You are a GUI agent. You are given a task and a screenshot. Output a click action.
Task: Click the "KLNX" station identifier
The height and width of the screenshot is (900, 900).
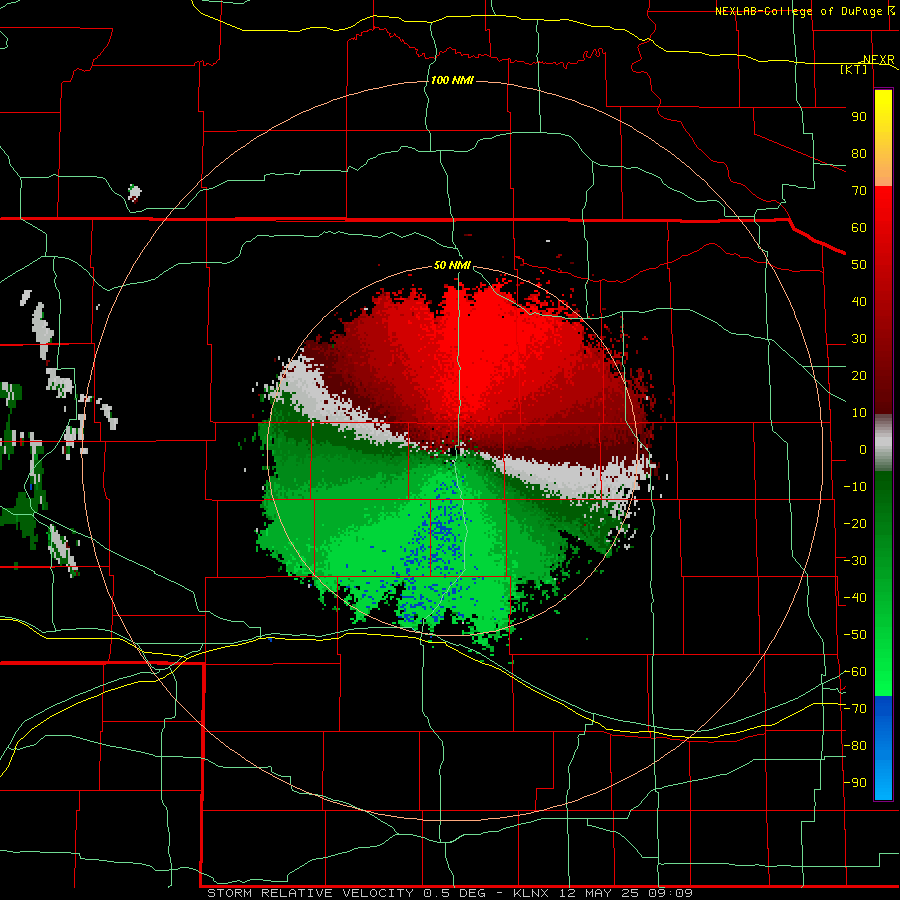pos(531,893)
